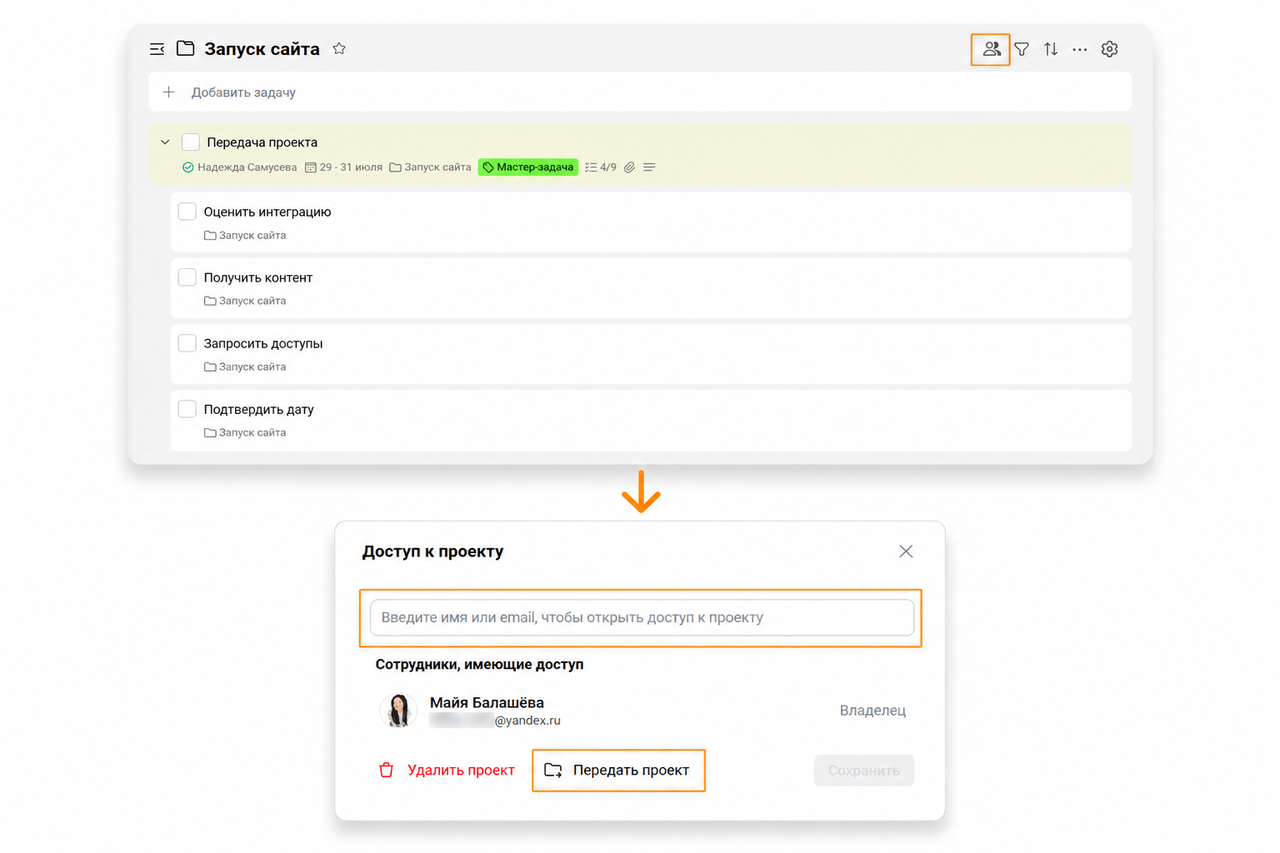Click the Мастер-задача green tag
Screen dimensions: 1280x853
tap(528, 167)
